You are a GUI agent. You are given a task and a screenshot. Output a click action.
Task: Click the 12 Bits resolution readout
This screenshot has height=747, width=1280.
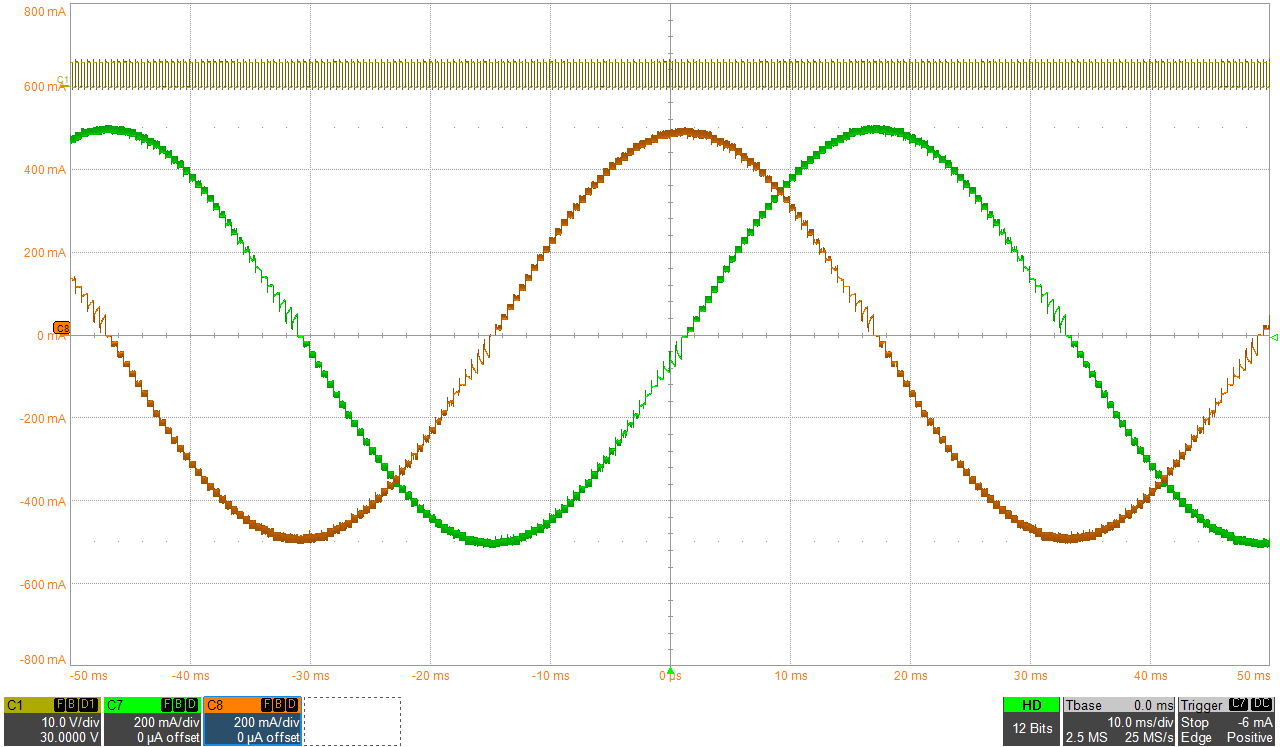point(1031,729)
